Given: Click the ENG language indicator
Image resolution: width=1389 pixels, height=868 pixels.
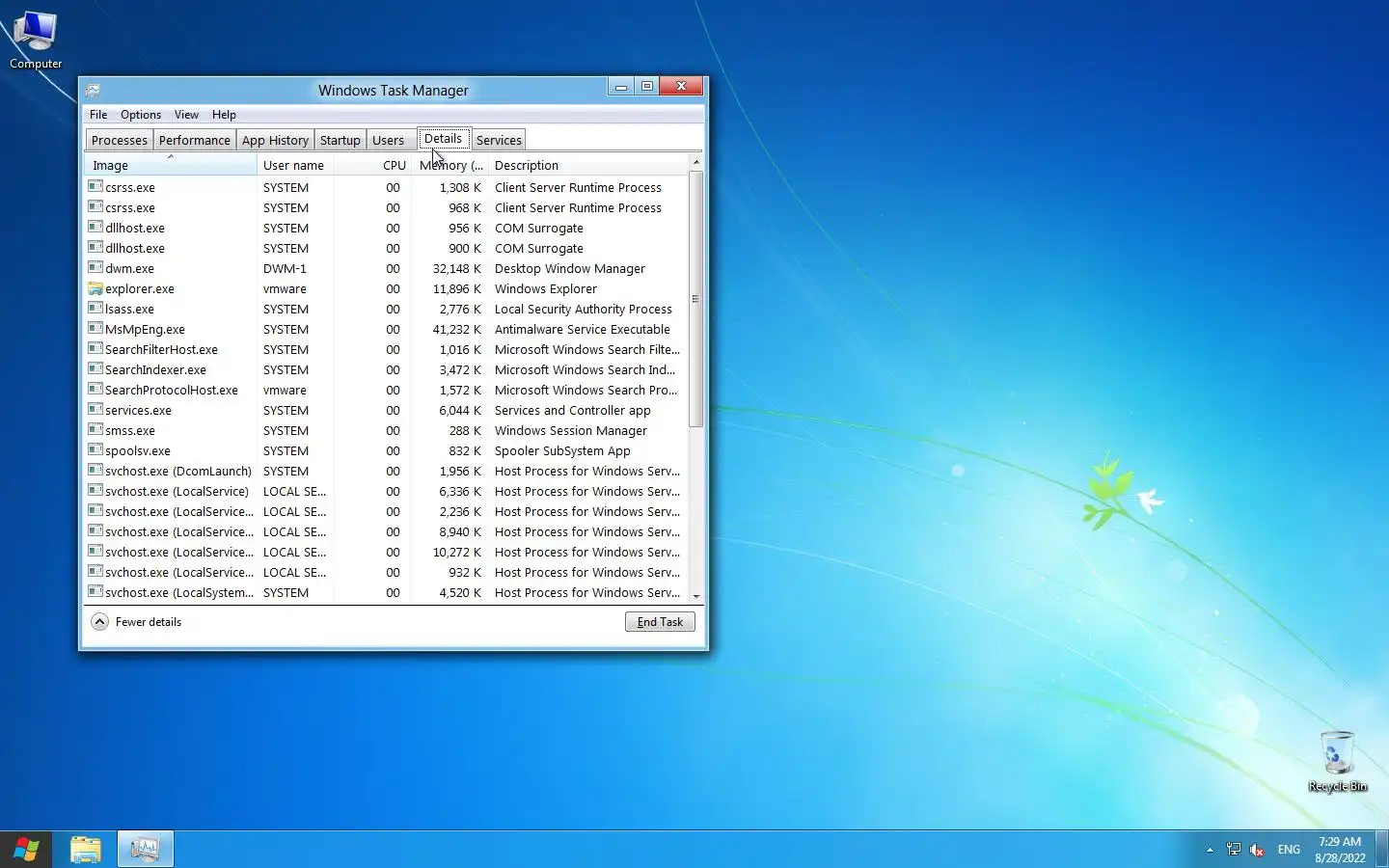Looking at the screenshot, I should coord(1289,850).
